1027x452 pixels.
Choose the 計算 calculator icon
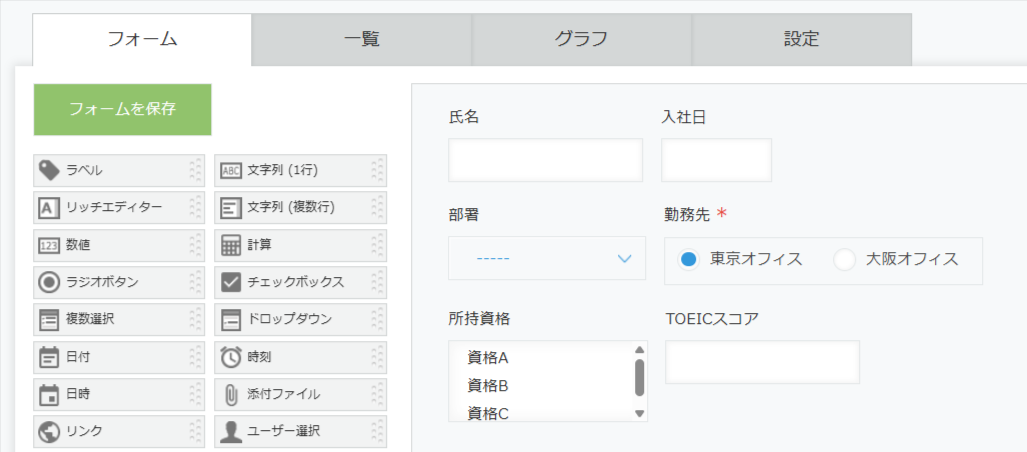[x=231, y=246]
